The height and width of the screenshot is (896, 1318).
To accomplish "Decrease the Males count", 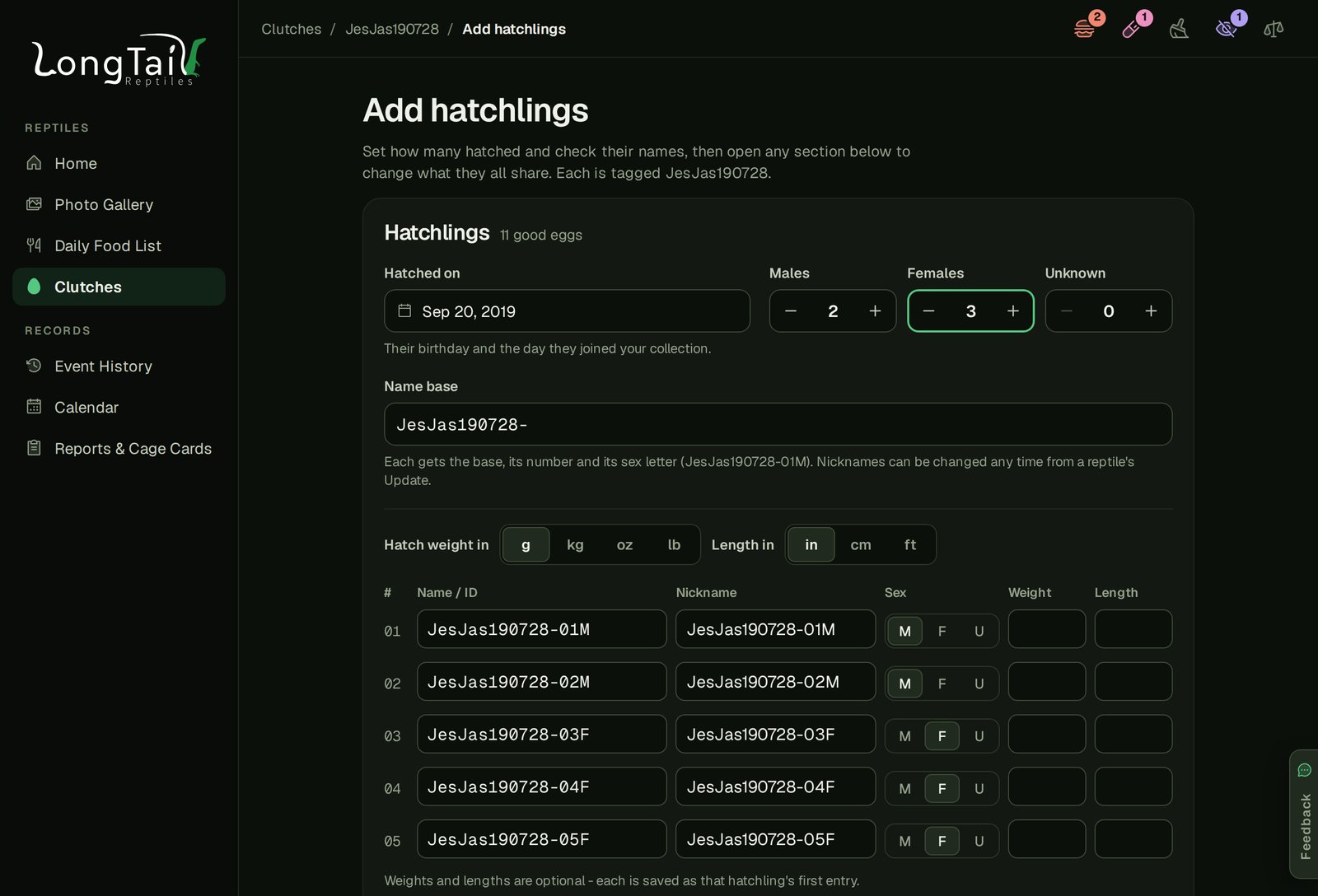I will [x=791, y=311].
